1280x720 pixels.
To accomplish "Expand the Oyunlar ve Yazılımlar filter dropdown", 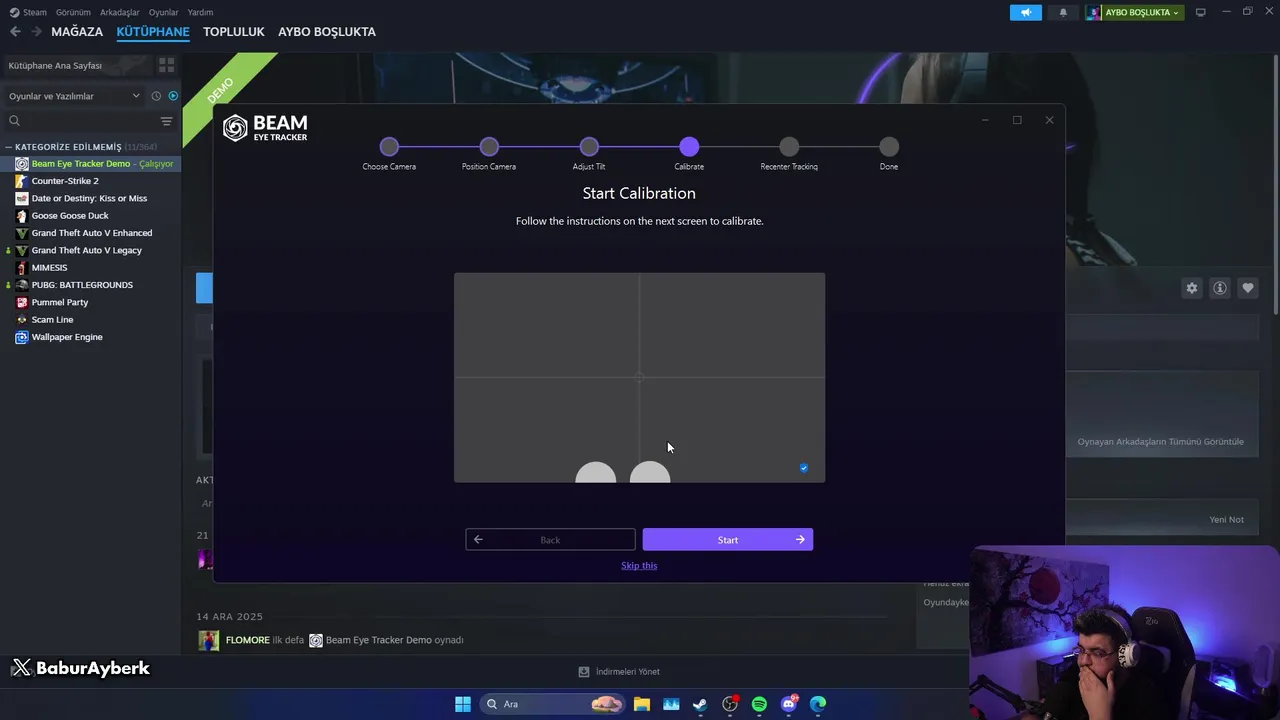I will point(74,96).
